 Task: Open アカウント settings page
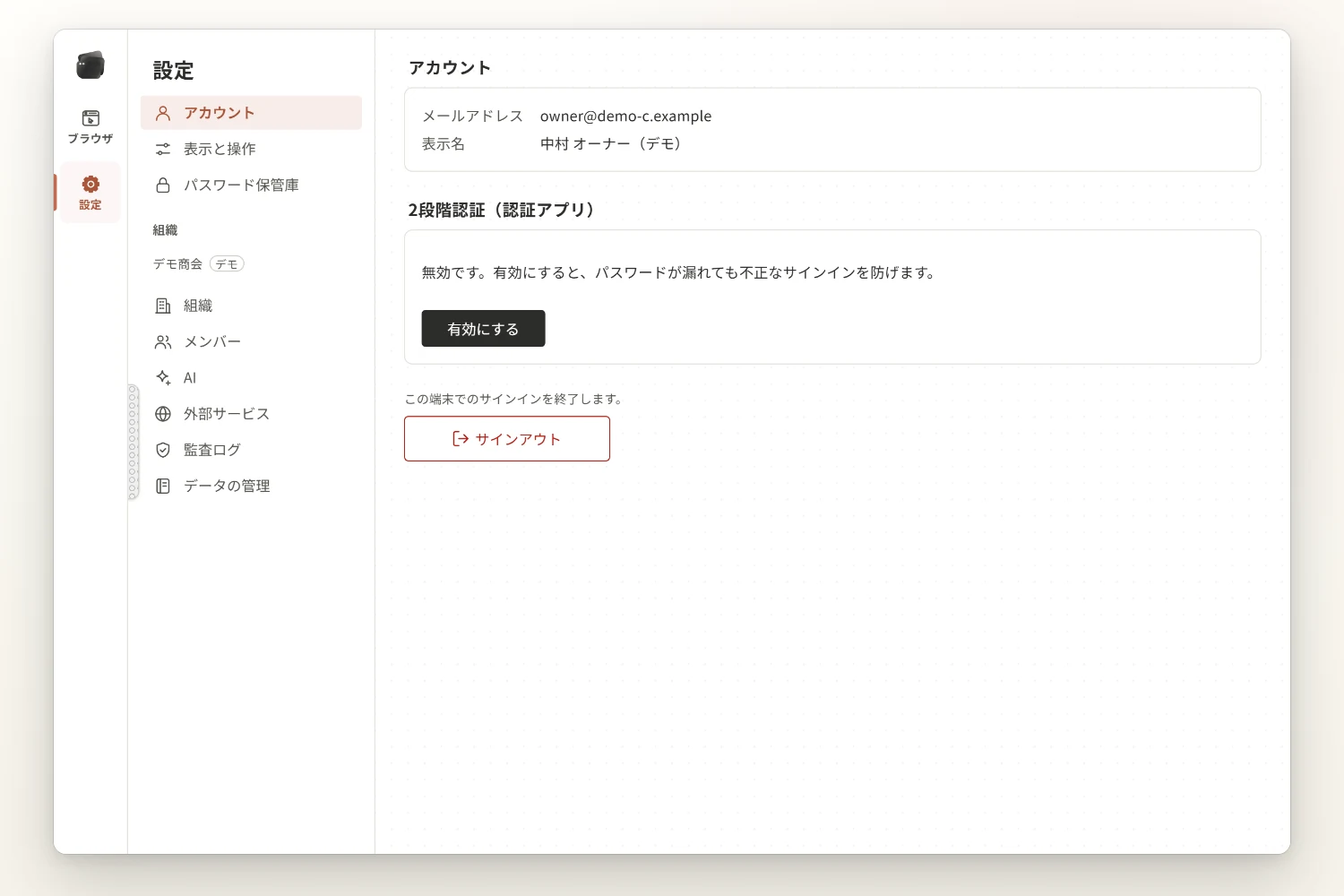click(x=251, y=113)
